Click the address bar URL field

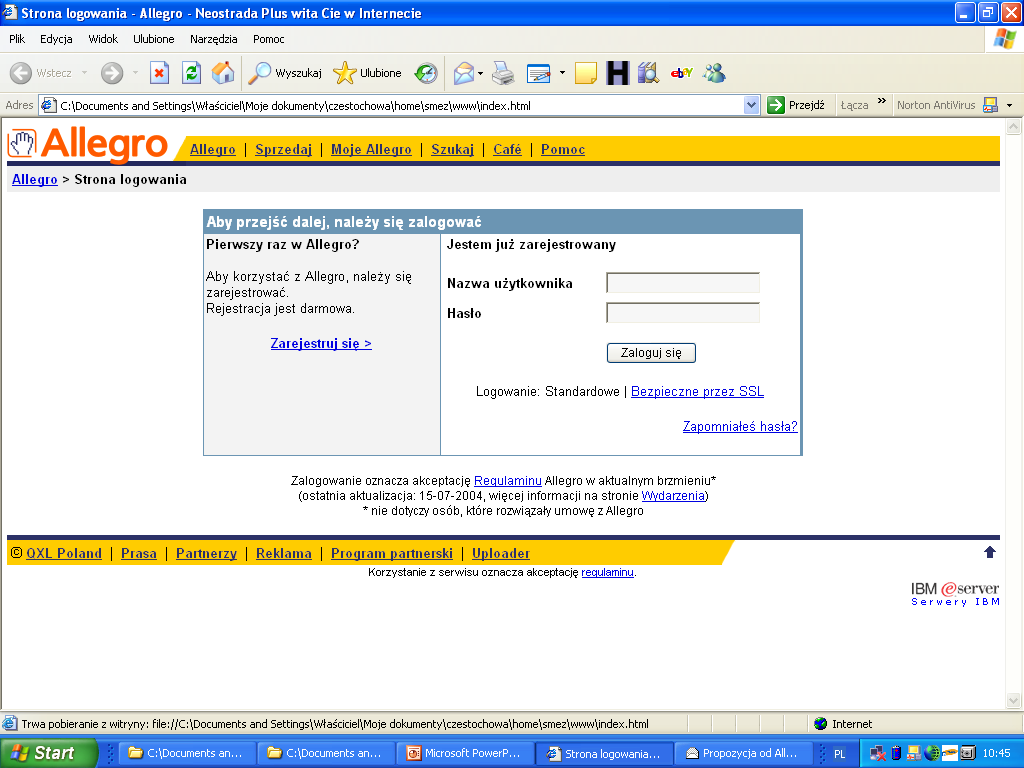point(400,105)
